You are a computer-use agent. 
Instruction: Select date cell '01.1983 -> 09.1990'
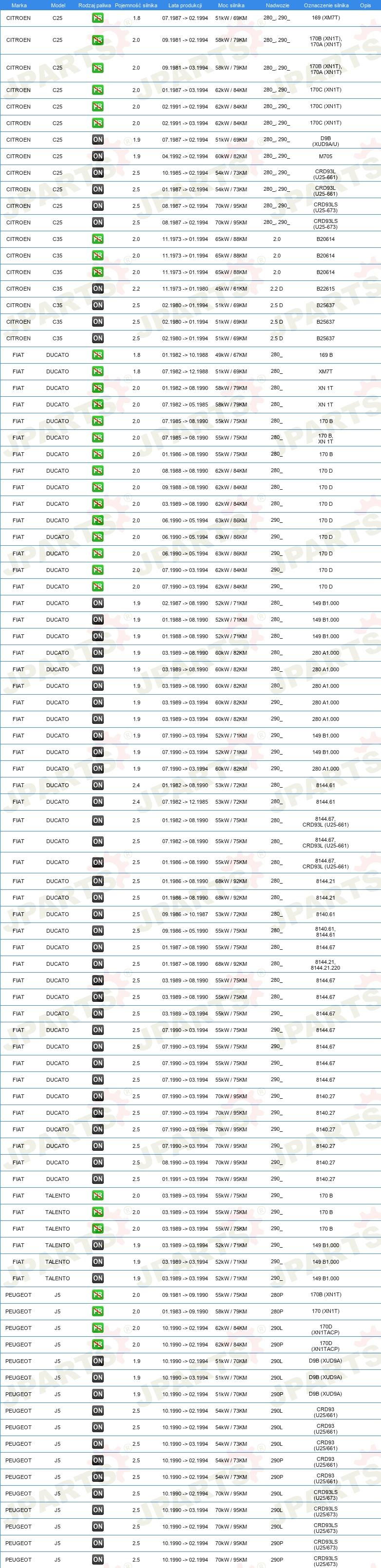pos(185,1312)
